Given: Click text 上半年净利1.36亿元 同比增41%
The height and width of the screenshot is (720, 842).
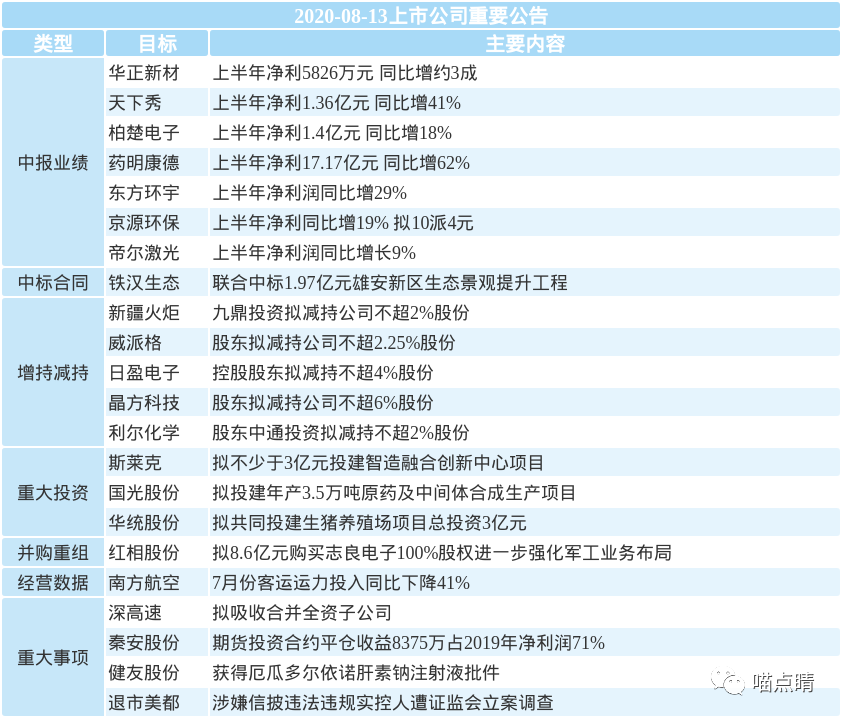Looking at the screenshot, I should coord(337,103).
